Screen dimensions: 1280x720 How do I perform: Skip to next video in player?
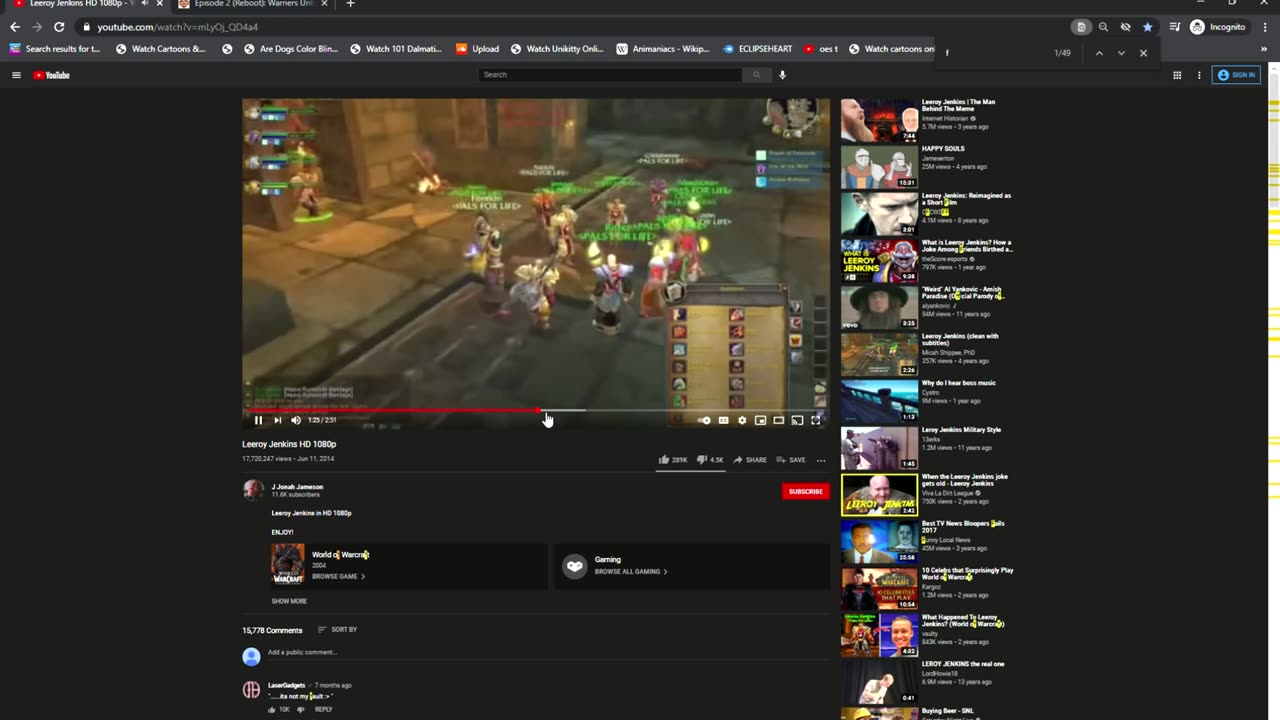[277, 420]
